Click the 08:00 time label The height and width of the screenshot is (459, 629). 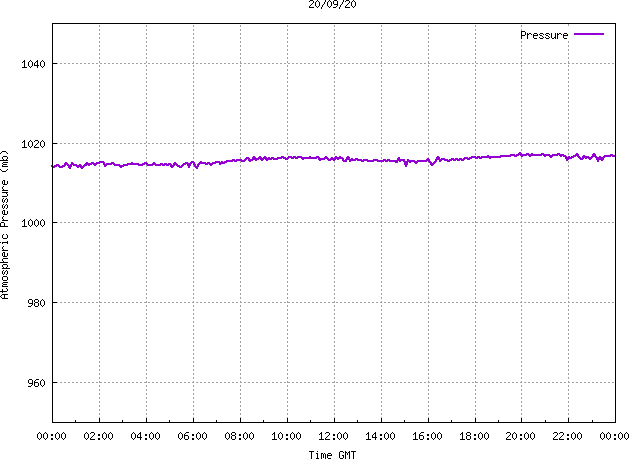coord(239,436)
